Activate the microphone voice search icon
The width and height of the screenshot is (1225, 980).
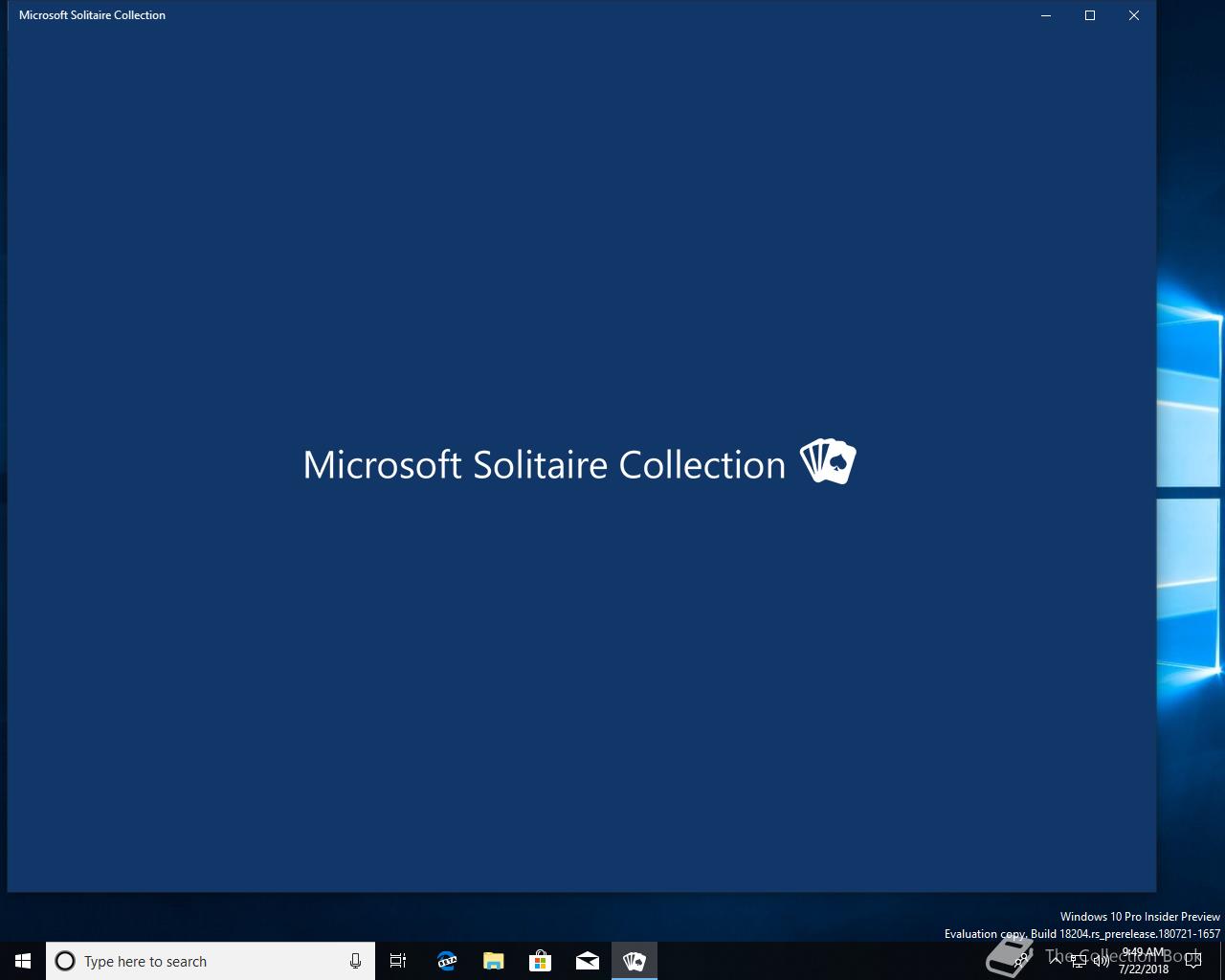pyautogui.click(x=355, y=961)
